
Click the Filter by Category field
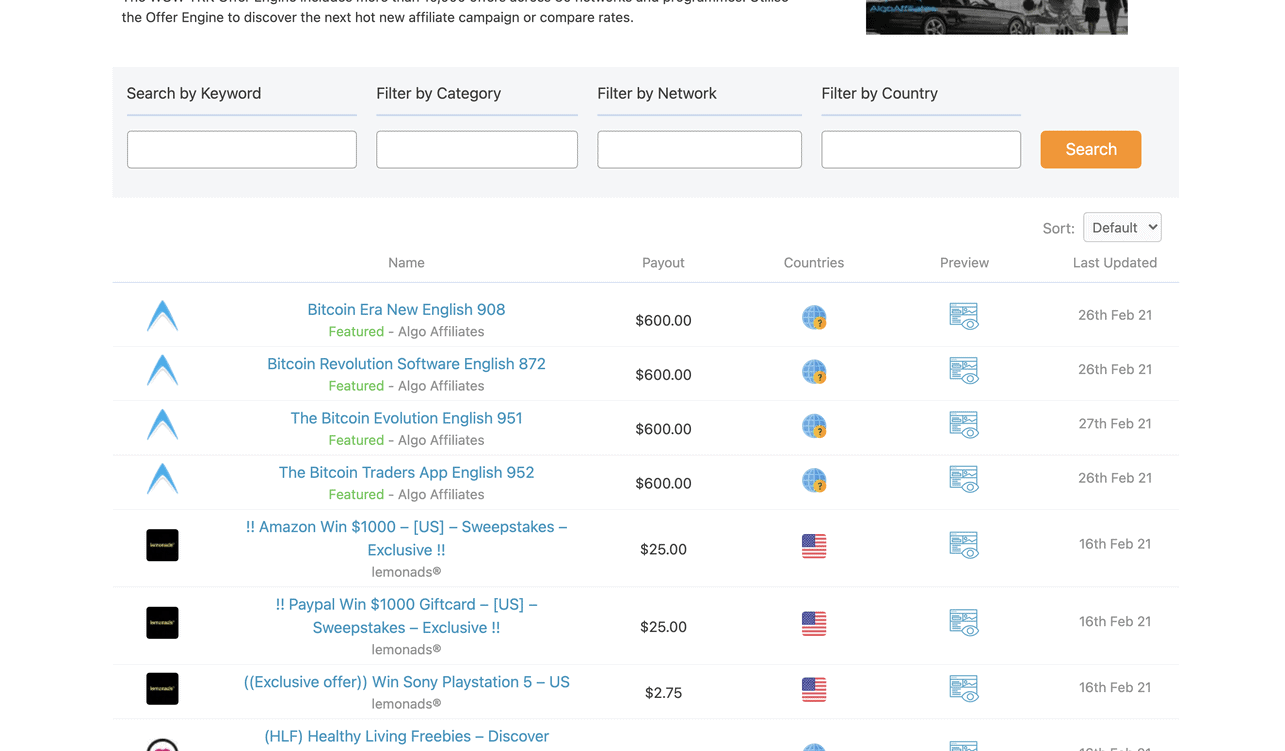coord(477,149)
